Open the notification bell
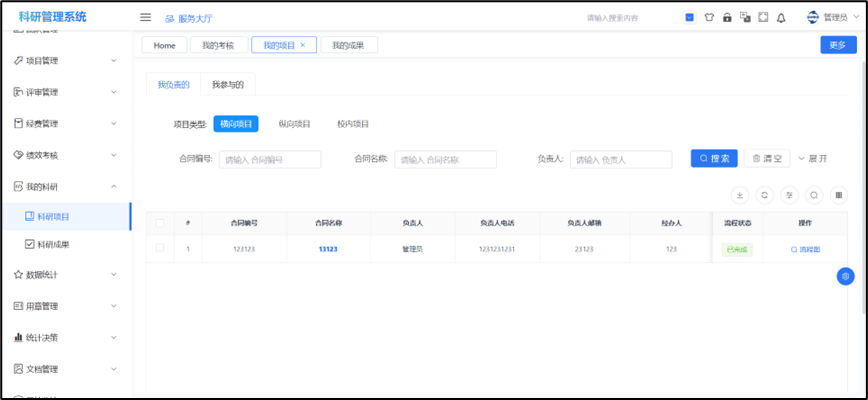This screenshot has height=400, width=868. 781,17
